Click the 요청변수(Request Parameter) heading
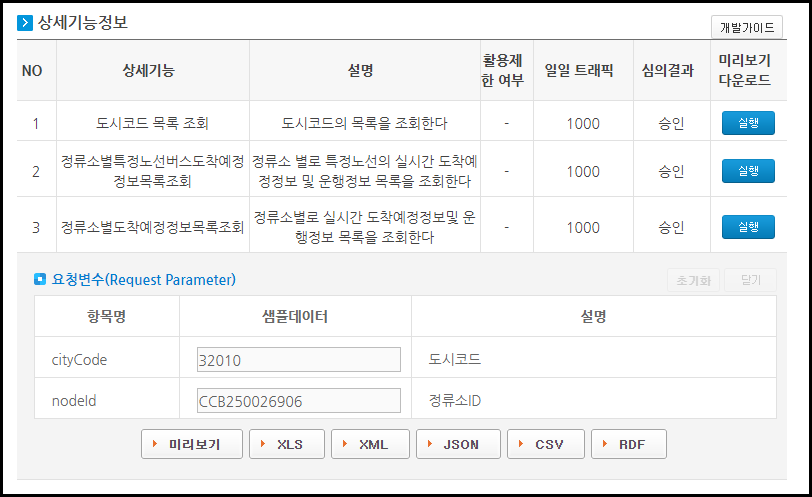This screenshot has height=497, width=812. 143,280
